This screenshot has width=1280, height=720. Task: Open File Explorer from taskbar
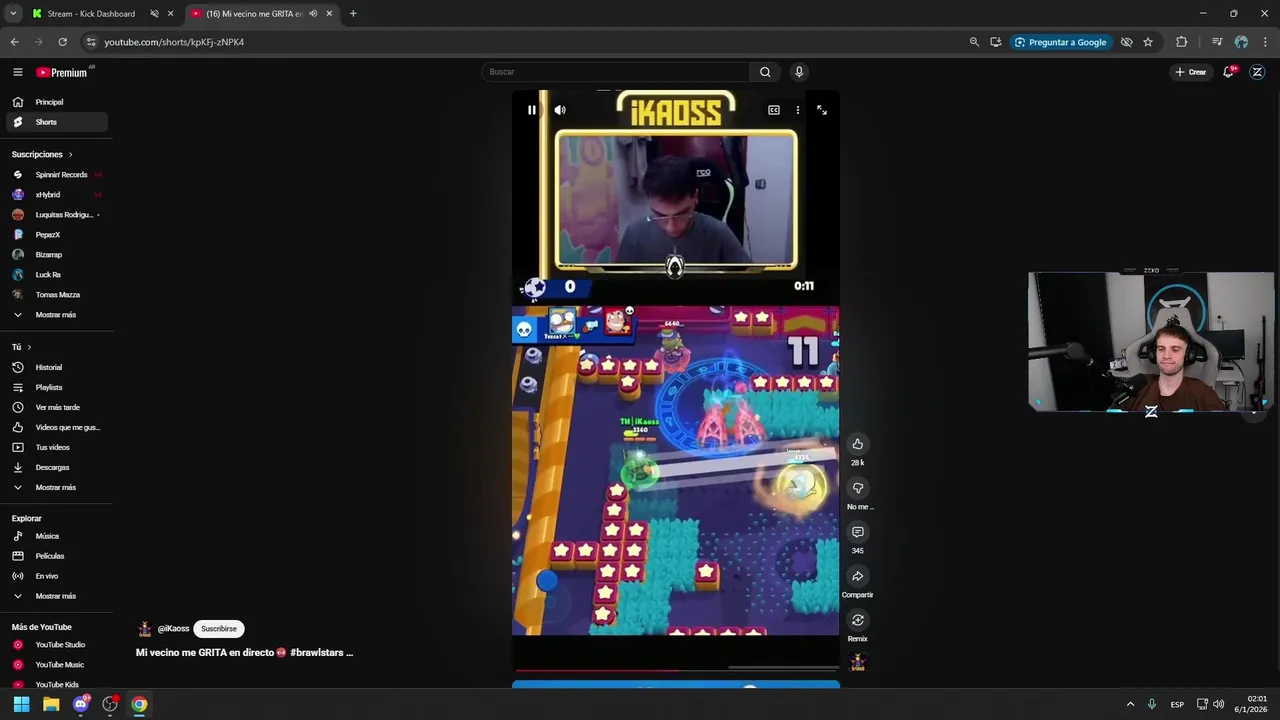click(51, 704)
